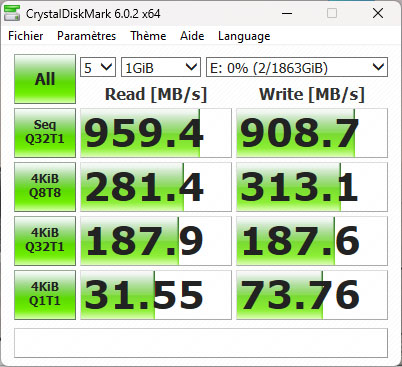Run all benchmarks with the All button
Image resolution: width=402 pixels, height=367 pixels.
coord(45,79)
